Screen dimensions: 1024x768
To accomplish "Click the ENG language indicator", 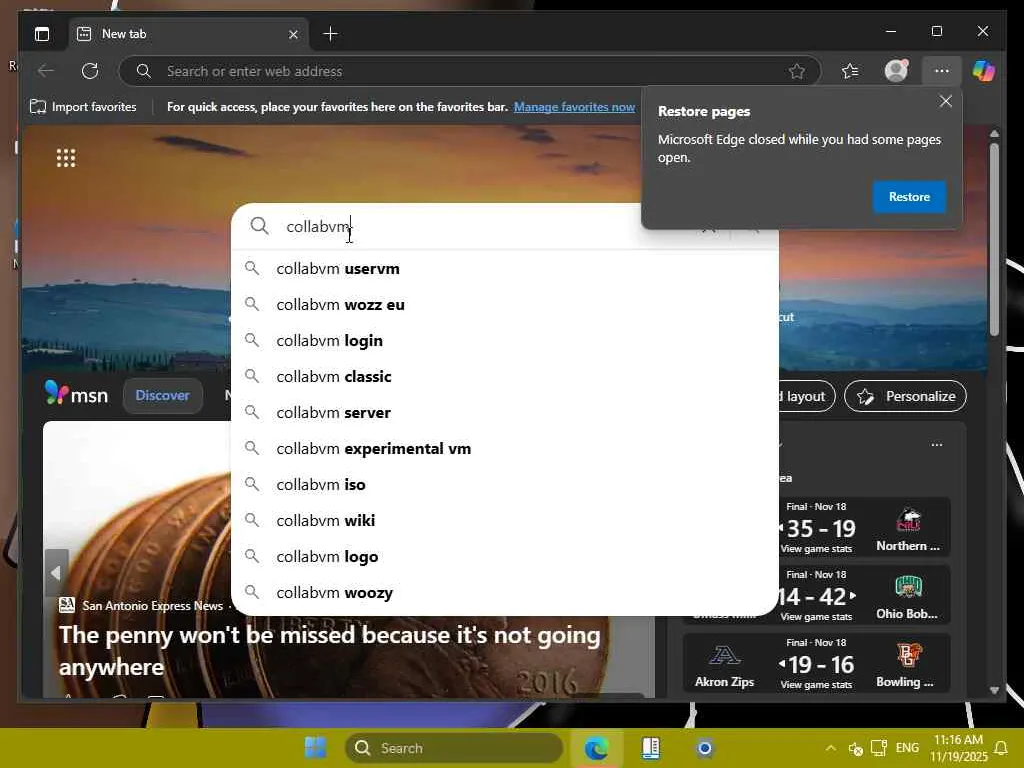I will click(x=907, y=748).
